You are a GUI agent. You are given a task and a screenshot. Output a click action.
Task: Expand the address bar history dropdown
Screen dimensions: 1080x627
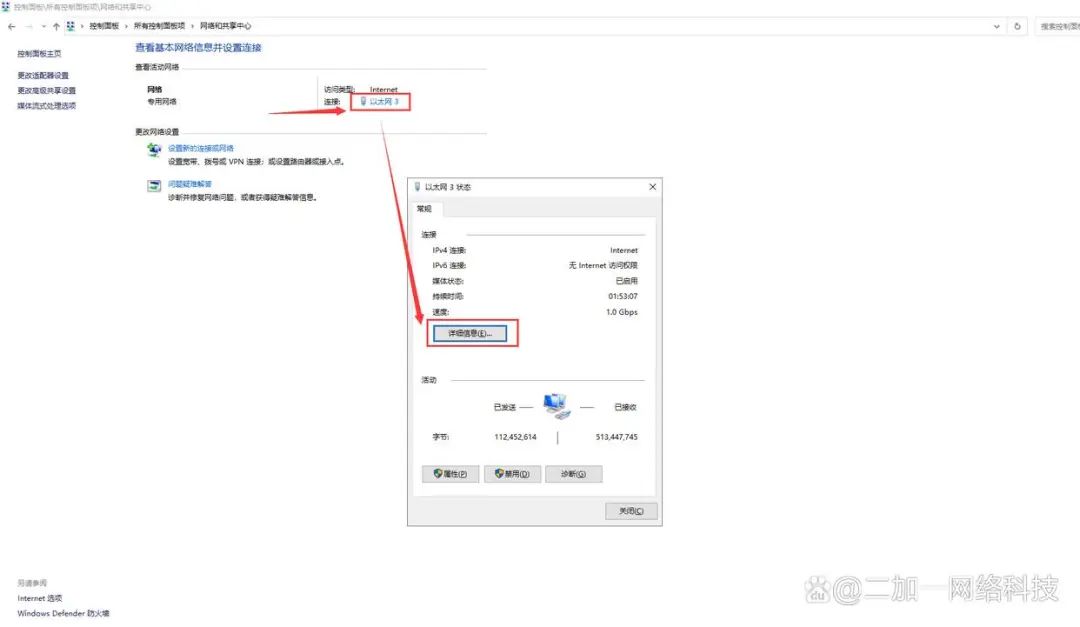pos(997,26)
